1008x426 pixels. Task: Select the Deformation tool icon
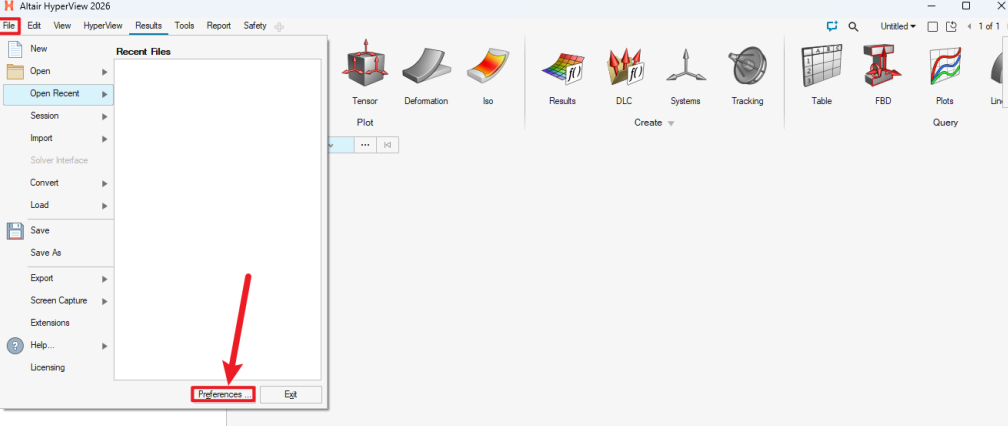pyautogui.click(x=426, y=68)
